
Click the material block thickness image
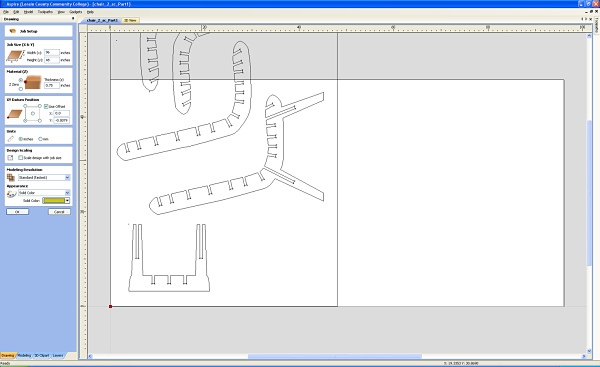[33, 83]
